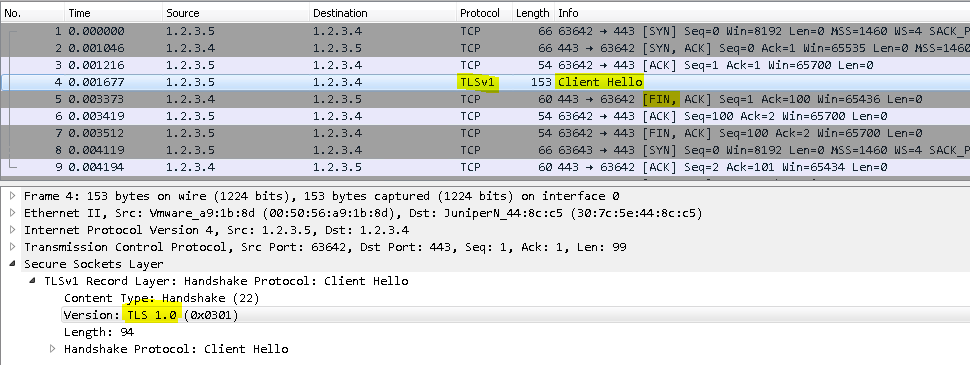Image resolution: width=970 pixels, height=365 pixels.
Task: Sort packets by the No. column header
Action: [x=32, y=13]
